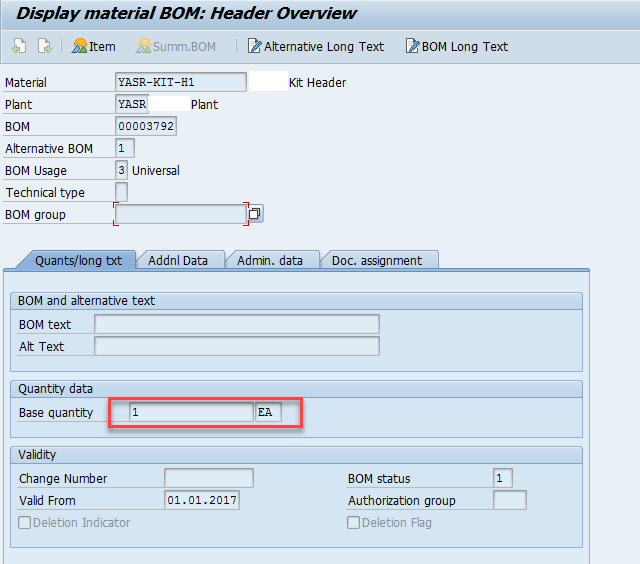Click the 'Universal' BOM usage text
Viewport: 640px width, 564px height.
[156, 171]
